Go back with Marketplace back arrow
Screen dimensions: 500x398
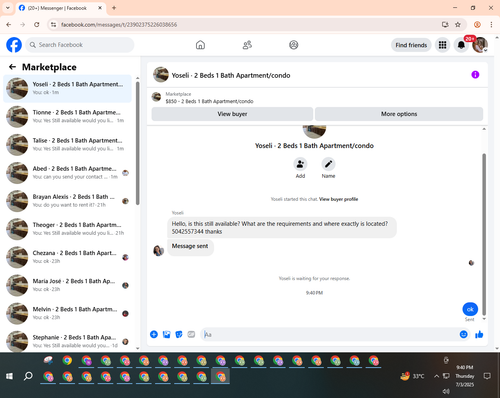pos(12,67)
